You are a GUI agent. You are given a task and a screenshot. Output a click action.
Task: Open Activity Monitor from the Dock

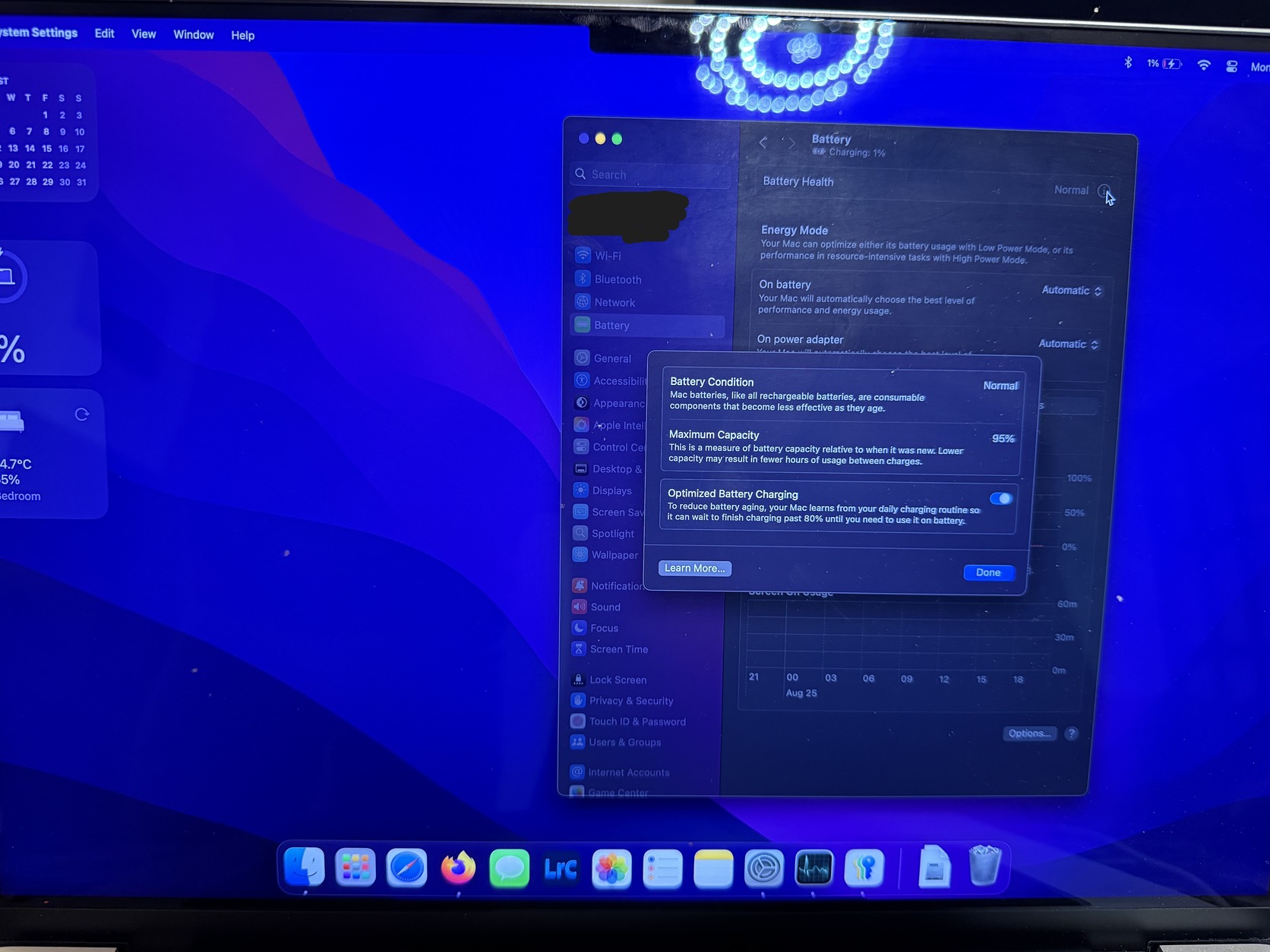pos(813,868)
